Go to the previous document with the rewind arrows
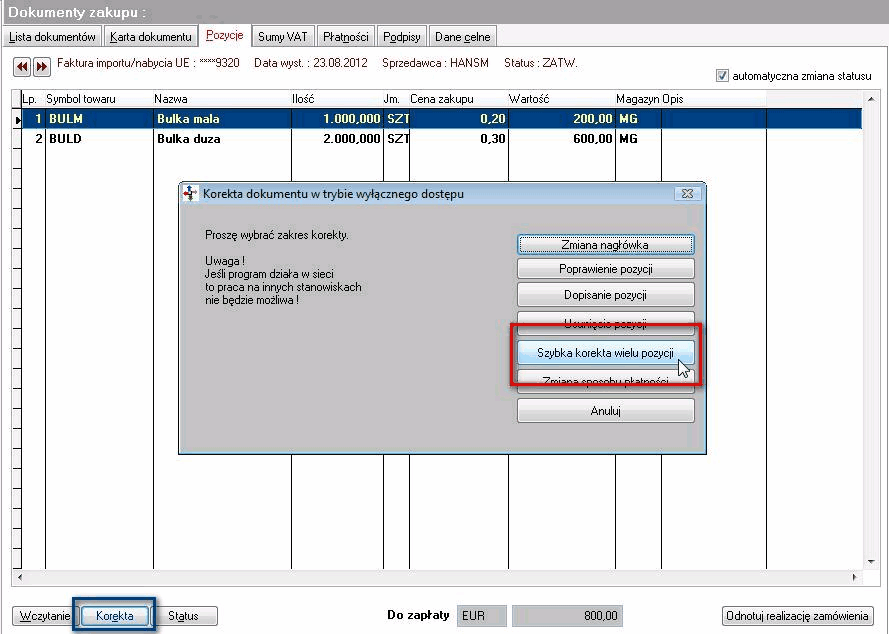The image size is (889, 634). pyautogui.click(x=22, y=67)
